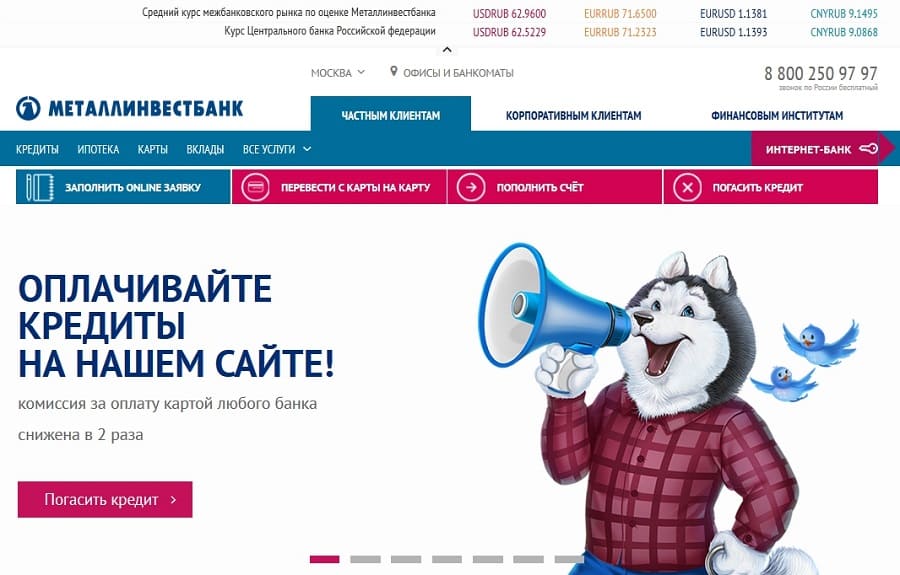900x575 pixels.
Task: Click the arrow circle icon for Пополнить счёт
Action: (471, 187)
